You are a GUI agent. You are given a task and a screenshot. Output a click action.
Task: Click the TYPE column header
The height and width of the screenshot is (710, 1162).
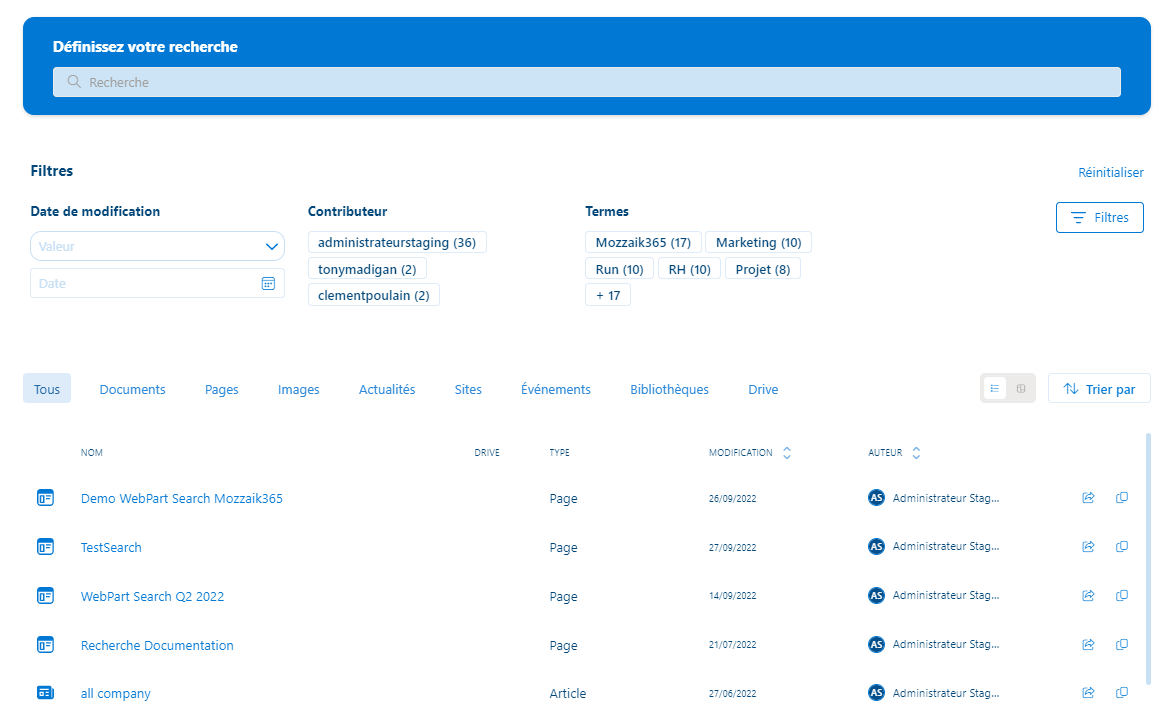click(560, 452)
